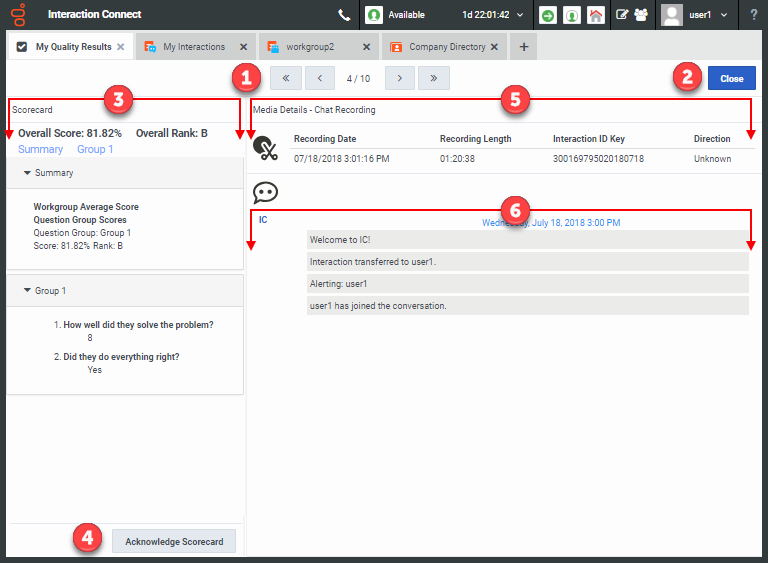Click the Genesys logo icon

point(18,15)
